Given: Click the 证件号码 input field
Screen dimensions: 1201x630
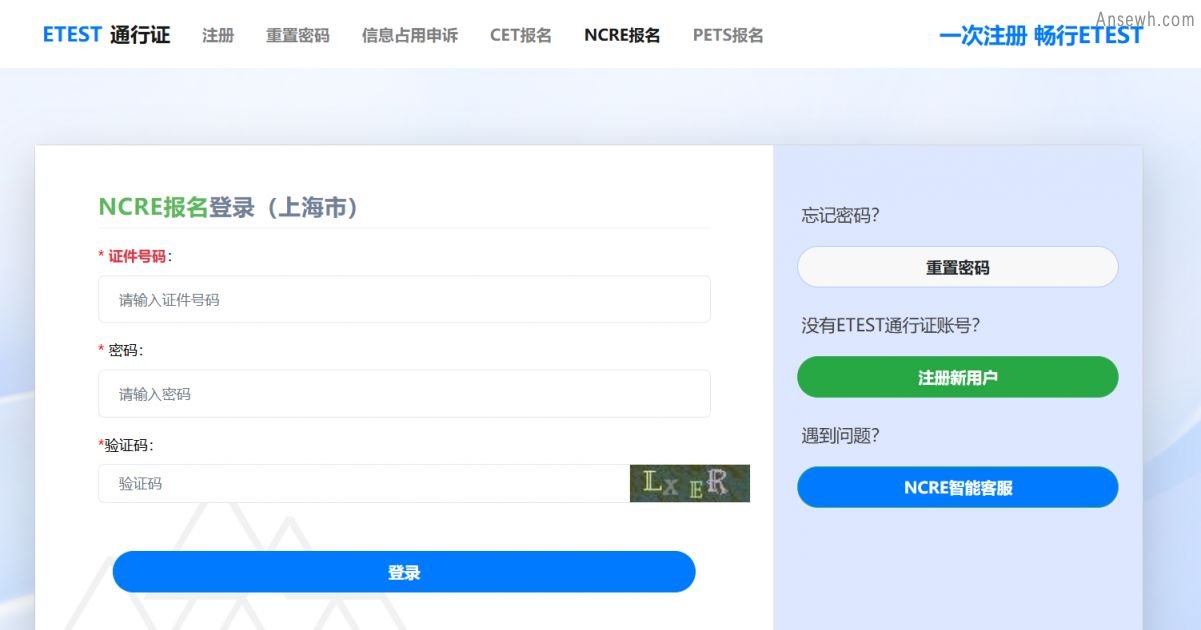Looking at the screenshot, I should pos(404,299).
